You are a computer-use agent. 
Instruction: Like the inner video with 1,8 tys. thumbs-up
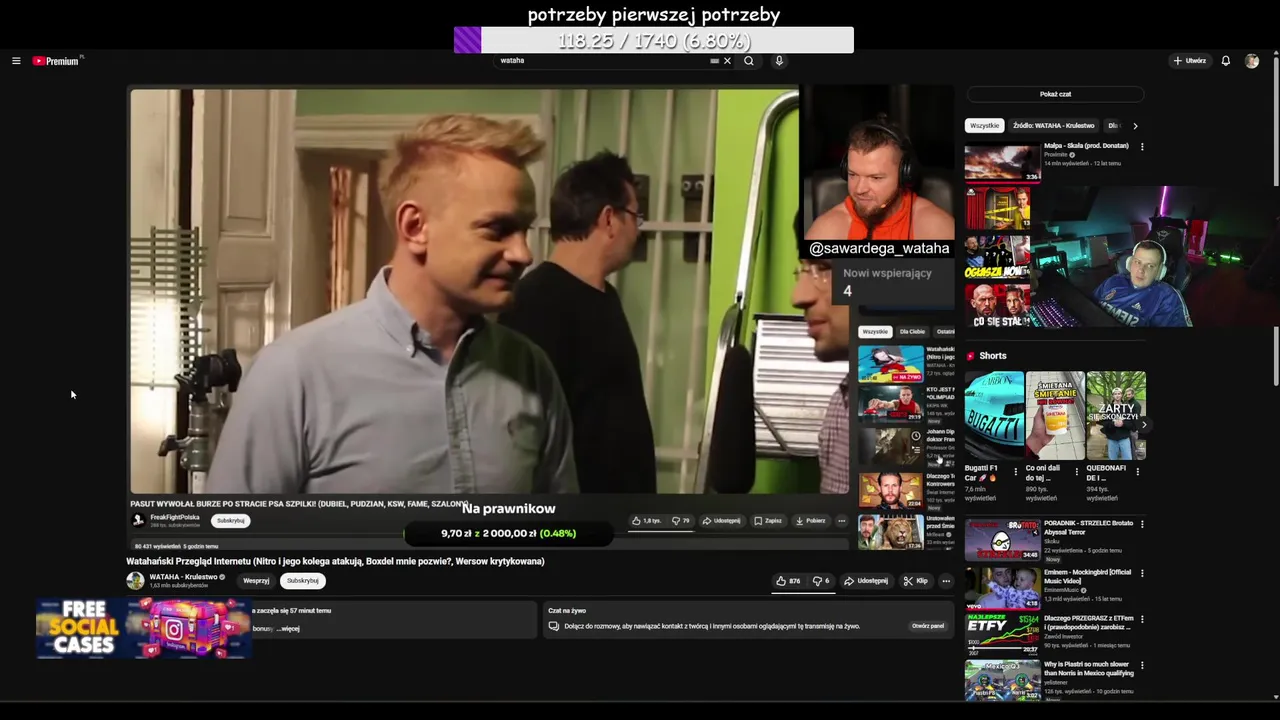click(646, 521)
